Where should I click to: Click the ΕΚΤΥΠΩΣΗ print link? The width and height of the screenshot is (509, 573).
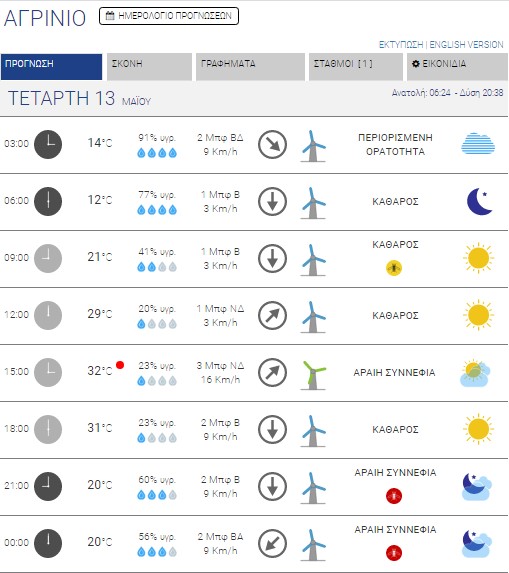click(401, 45)
